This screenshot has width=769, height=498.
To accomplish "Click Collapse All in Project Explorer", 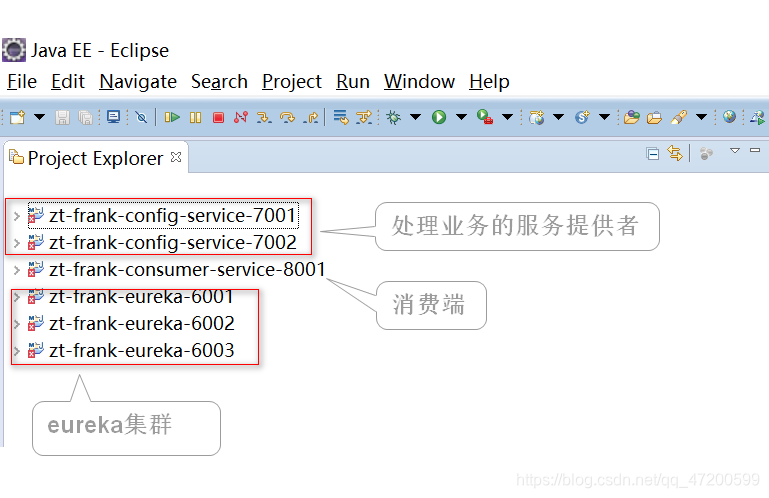I will pyautogui.click(x=652, y=154).
